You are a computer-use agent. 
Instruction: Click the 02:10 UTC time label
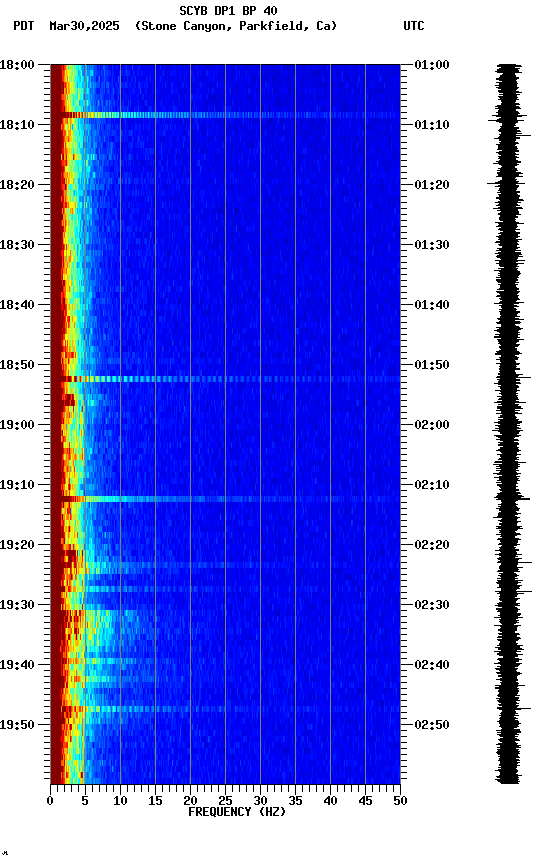(x=432, y=485)
